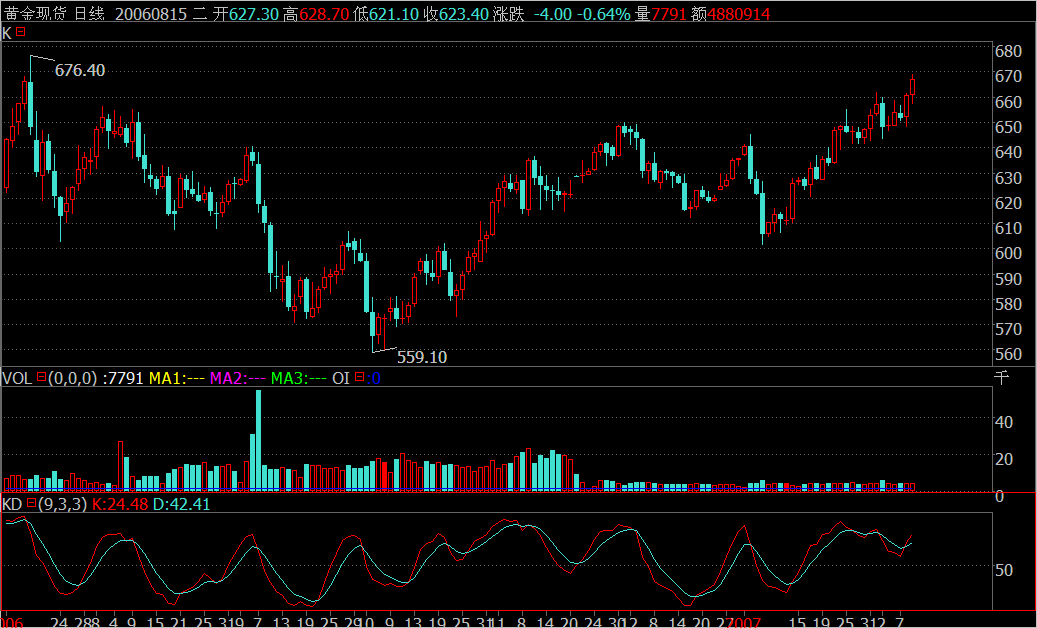Click the volume 量7791 in header
1037x628 pixels.
(659, 14)
